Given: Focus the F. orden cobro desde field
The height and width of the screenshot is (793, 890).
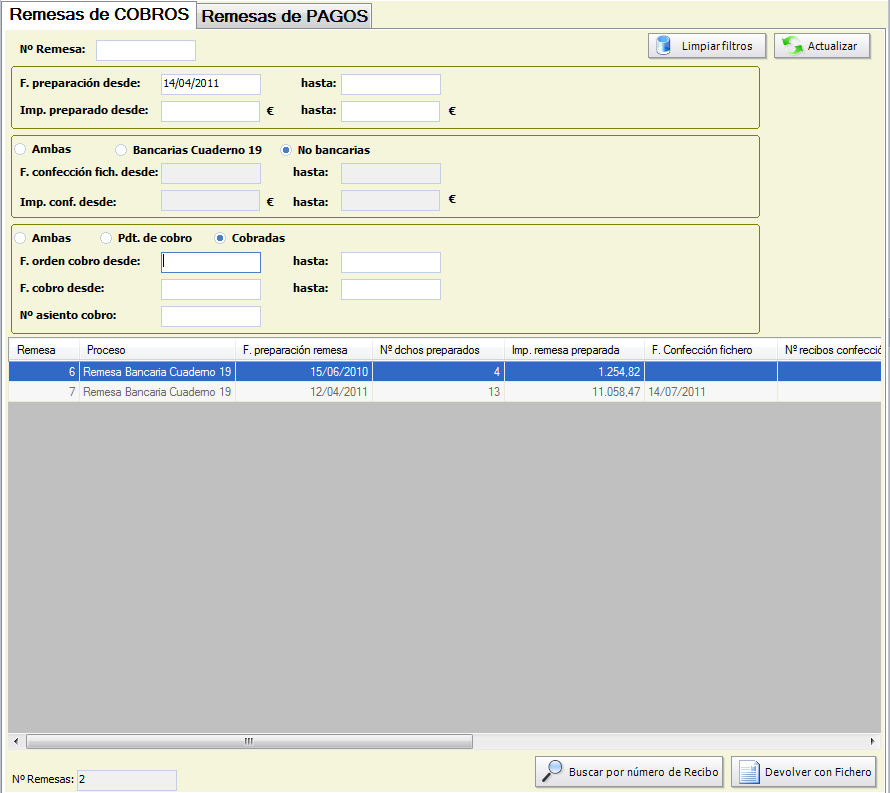Looking at the screenshot, I should pyautogui.click(x=211, y=262).
